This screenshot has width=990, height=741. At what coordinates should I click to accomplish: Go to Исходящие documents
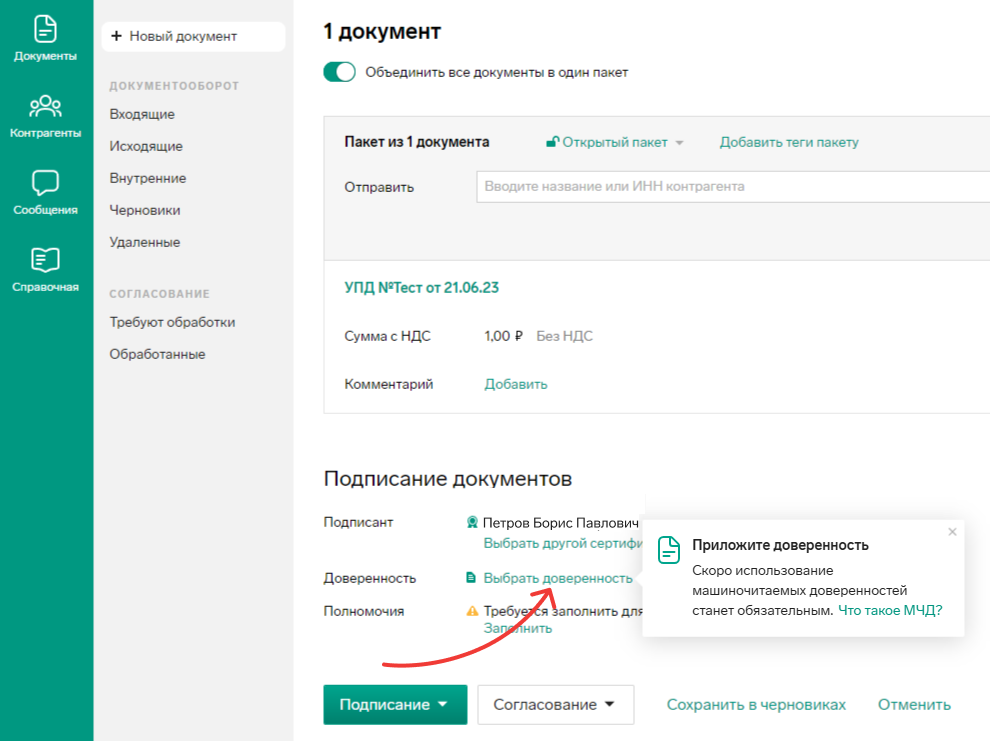pos(146,146)
